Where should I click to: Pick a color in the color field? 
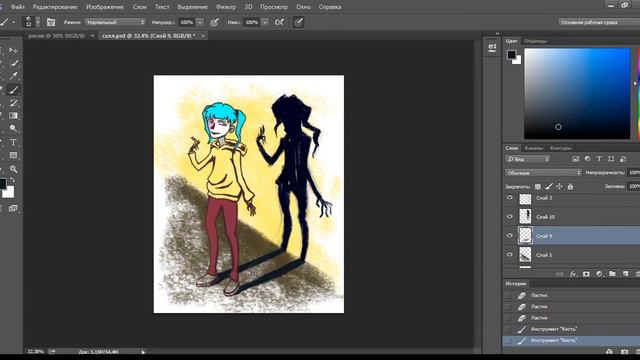coord(577,94)
